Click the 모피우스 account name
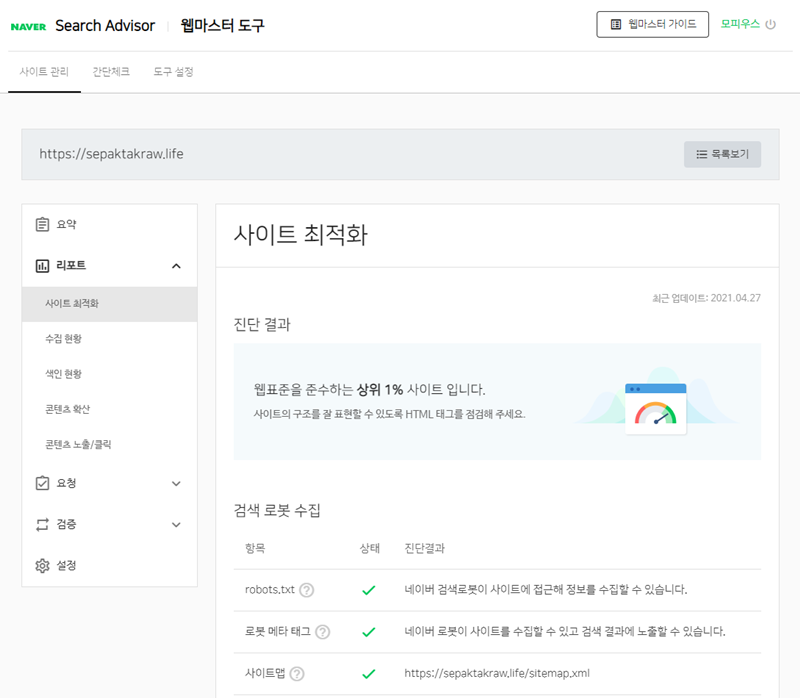Viewport: 800px width, 698px height. click(738, 24)
